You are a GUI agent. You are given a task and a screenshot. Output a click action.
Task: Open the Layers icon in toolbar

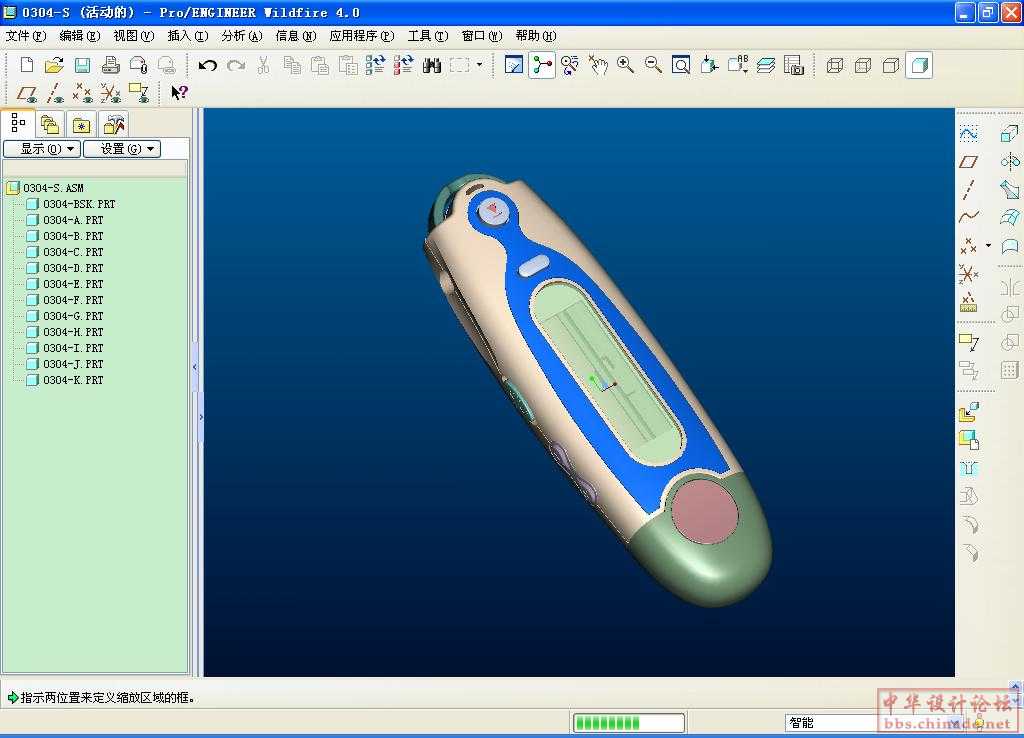765,65
